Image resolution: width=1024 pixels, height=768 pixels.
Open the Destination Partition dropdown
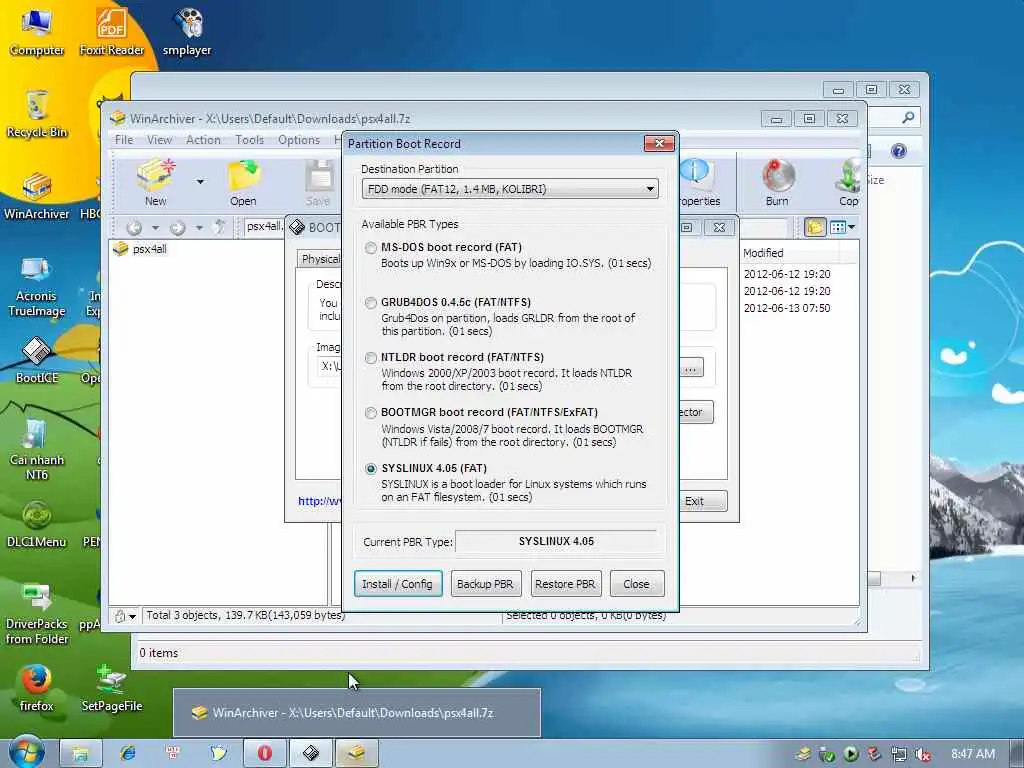pyautogui.click(x=509, y=189)
